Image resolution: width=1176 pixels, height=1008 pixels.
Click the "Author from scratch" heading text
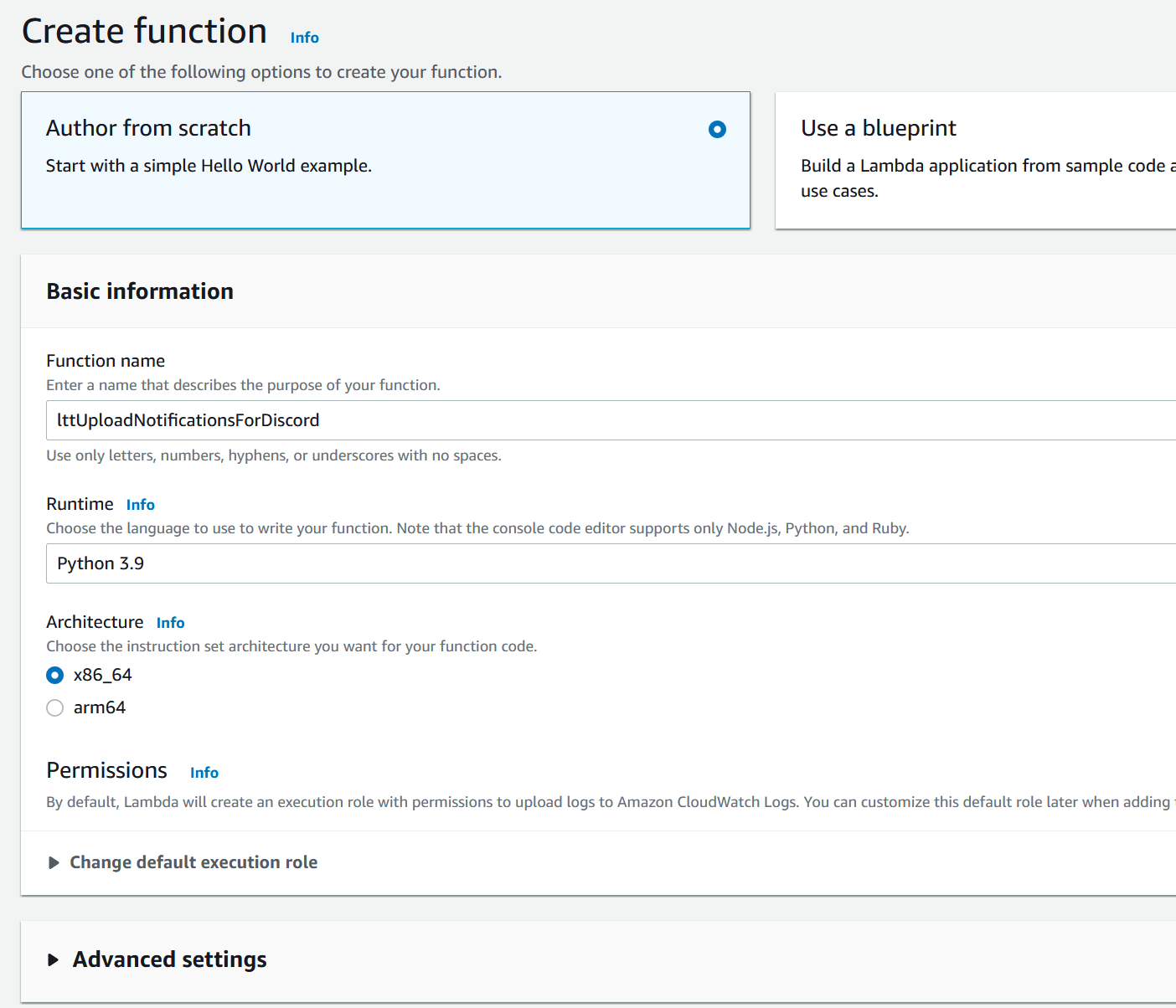148,128
